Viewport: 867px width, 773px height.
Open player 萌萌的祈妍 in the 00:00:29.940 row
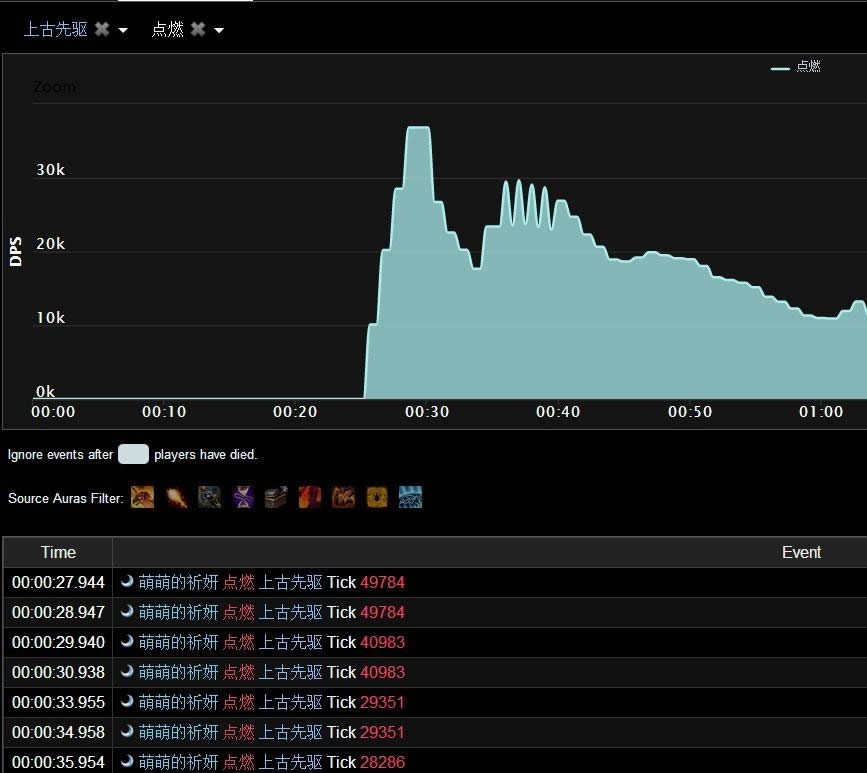click(x=178, y=642)
